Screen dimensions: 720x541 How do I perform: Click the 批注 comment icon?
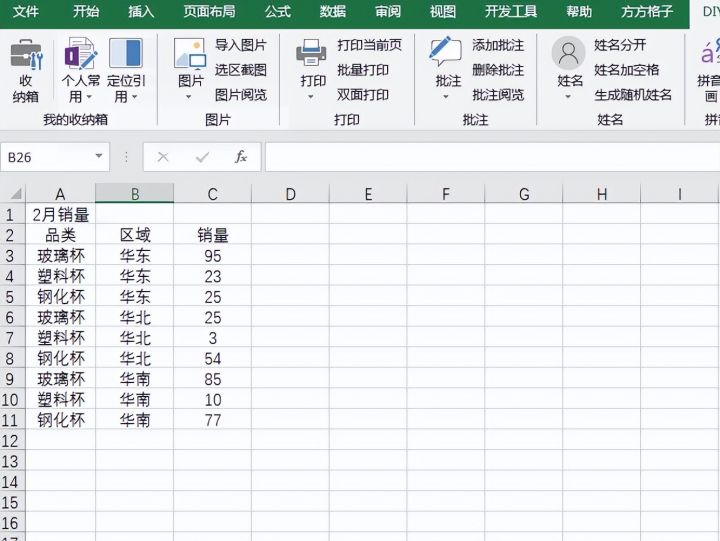point(445,52)
